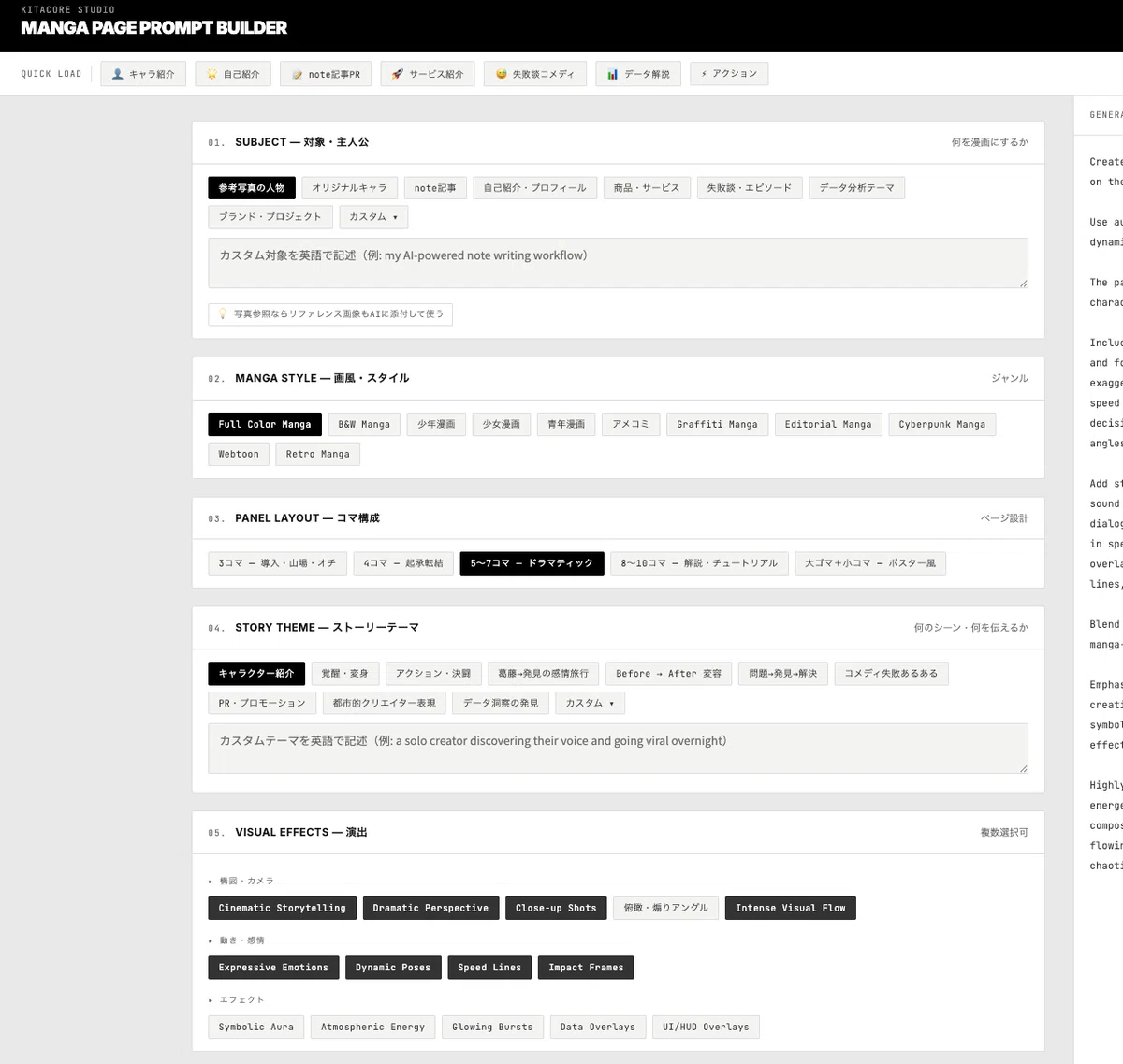Load the note記事PR quick preset
The height and width of the screenshot is (1064, 1123).
326,74
